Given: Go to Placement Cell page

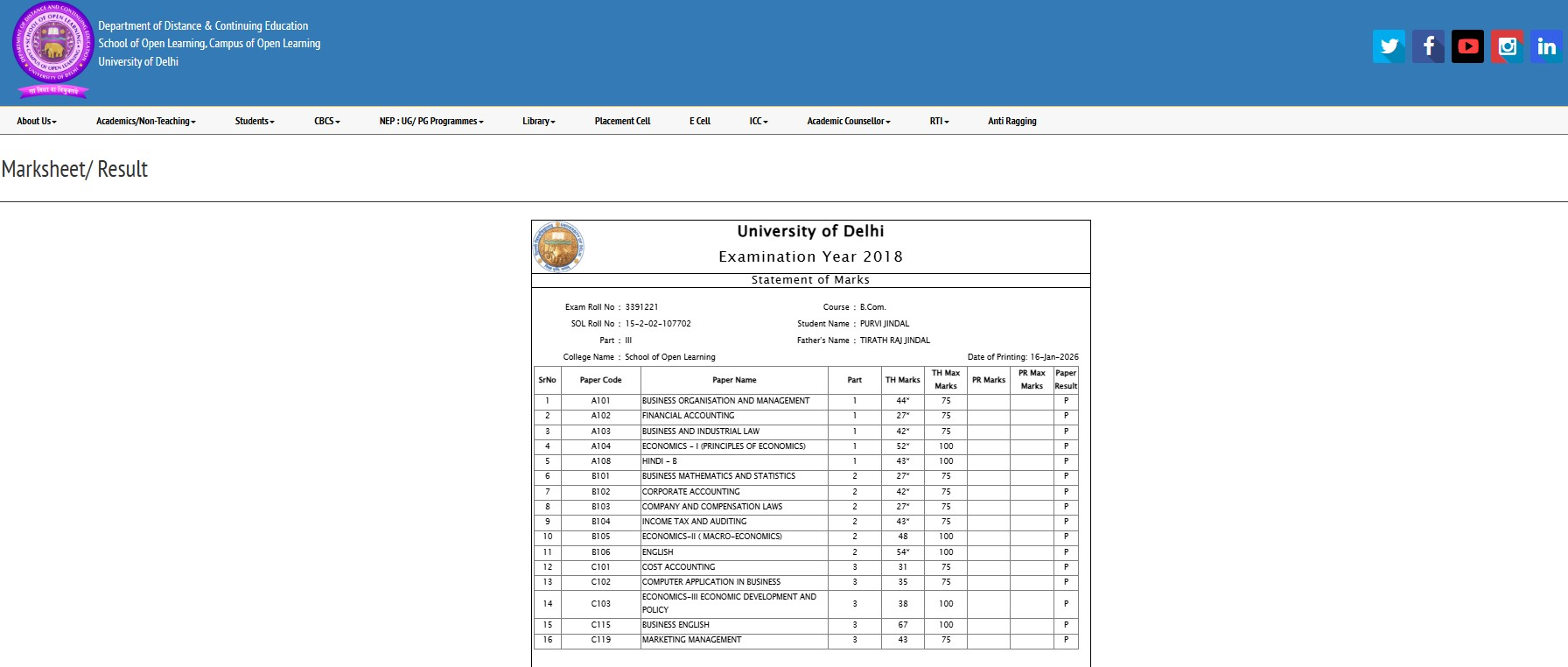Looking at the screenshot, I should (622, 122).
